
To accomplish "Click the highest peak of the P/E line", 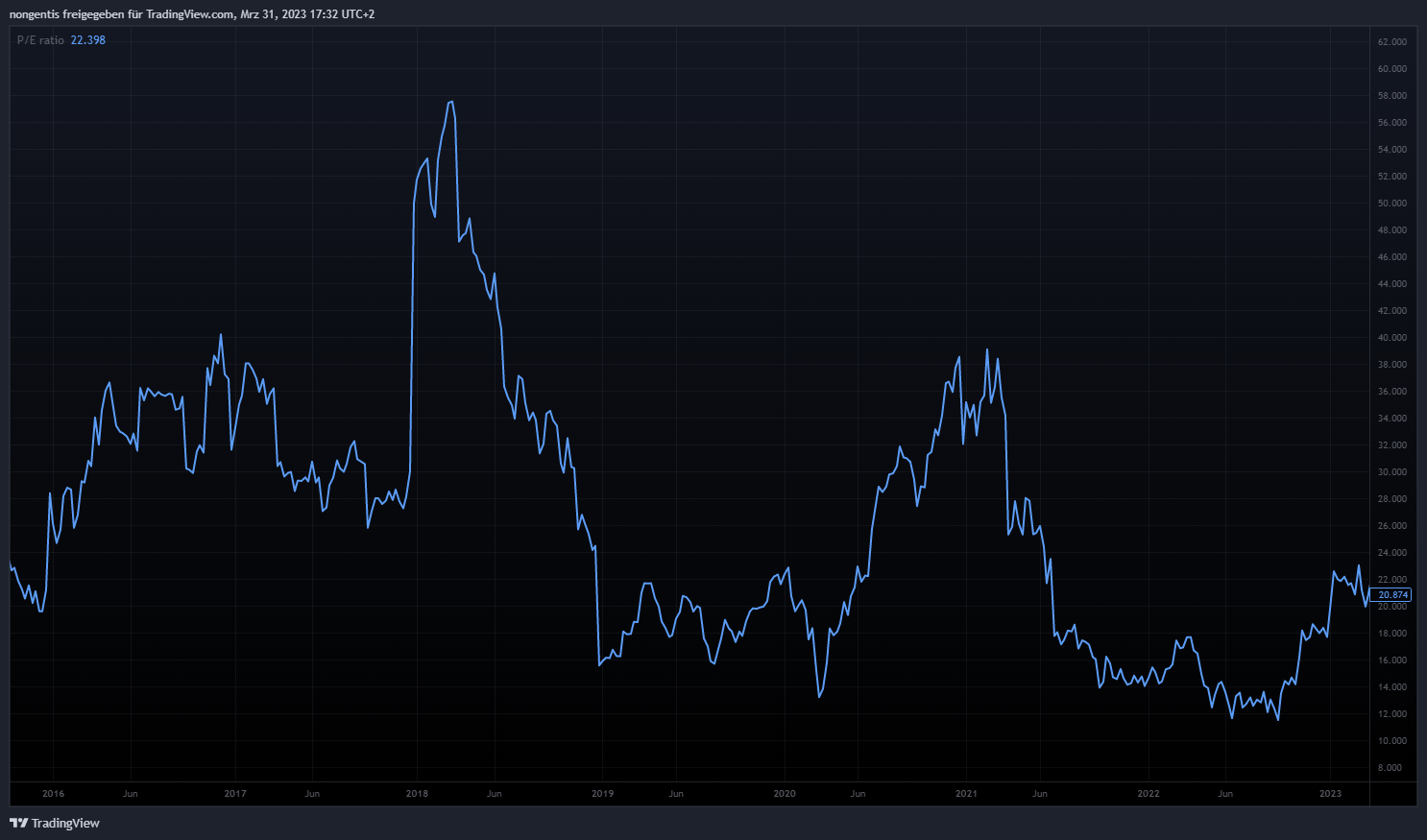I will [x=451, y=102].
